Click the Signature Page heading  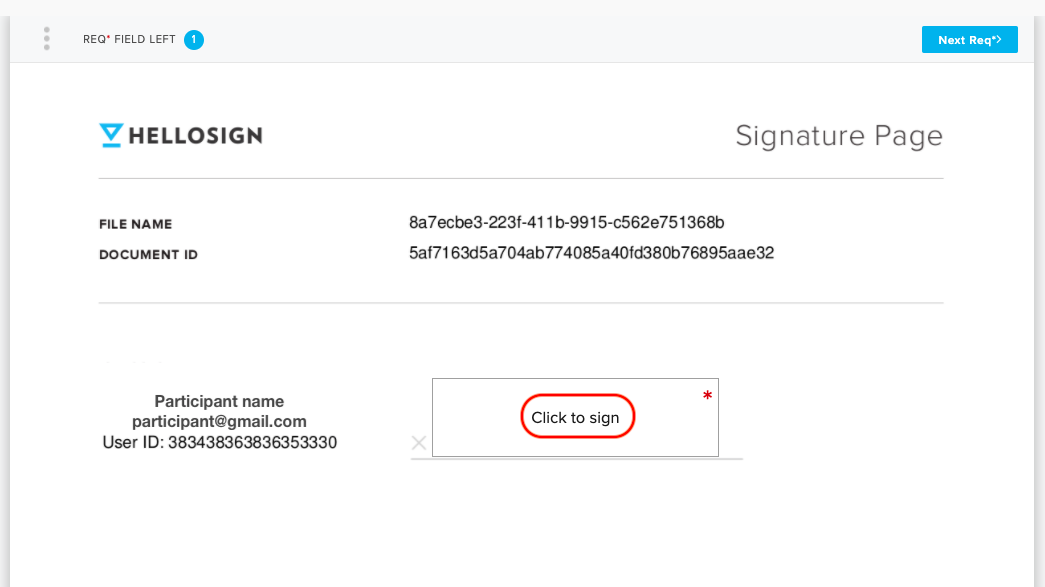click(x=839, y=136)
